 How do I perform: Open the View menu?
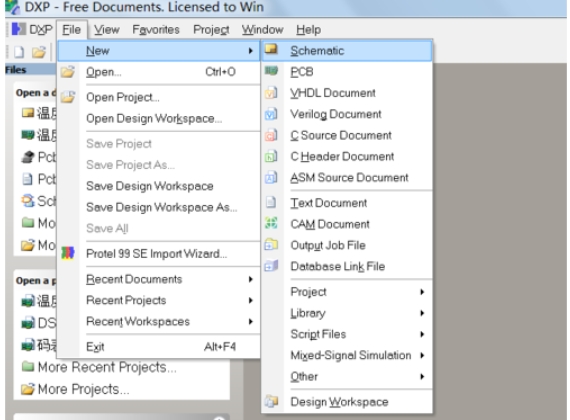pyautogui.click(x=107, y=29)
